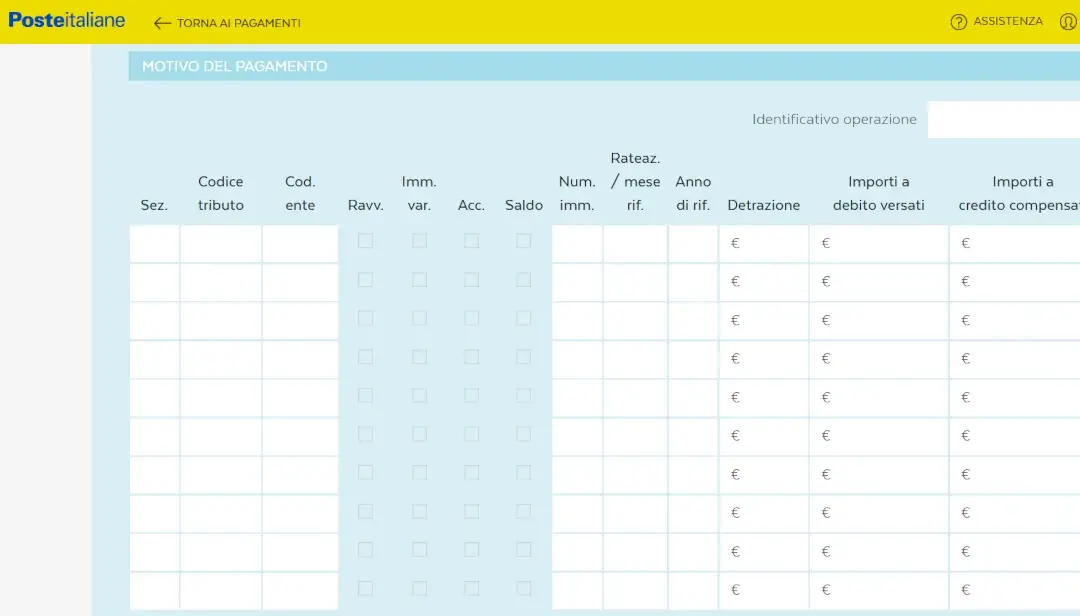Viewport: 1080px width, 616px height.
Task: Click the Anno di rif. field in last row
Action: (693, 591)
